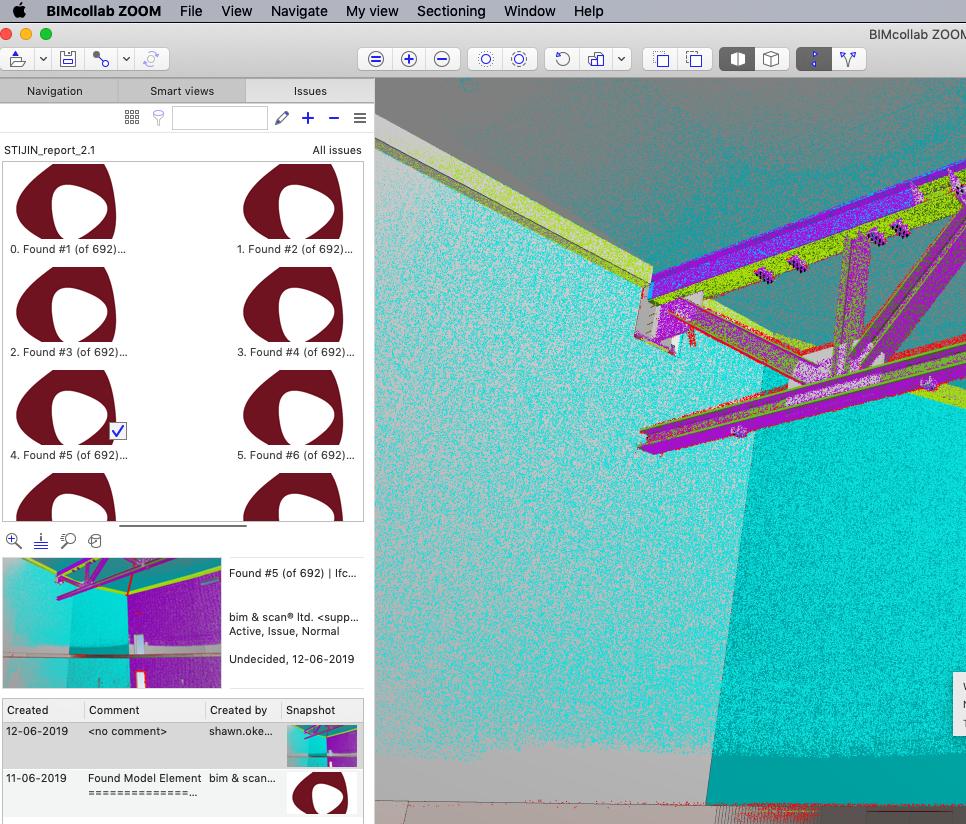Screen dimensions: 966x824
Task: Click the Found Model Element comment text
Action: pos(144,778)
